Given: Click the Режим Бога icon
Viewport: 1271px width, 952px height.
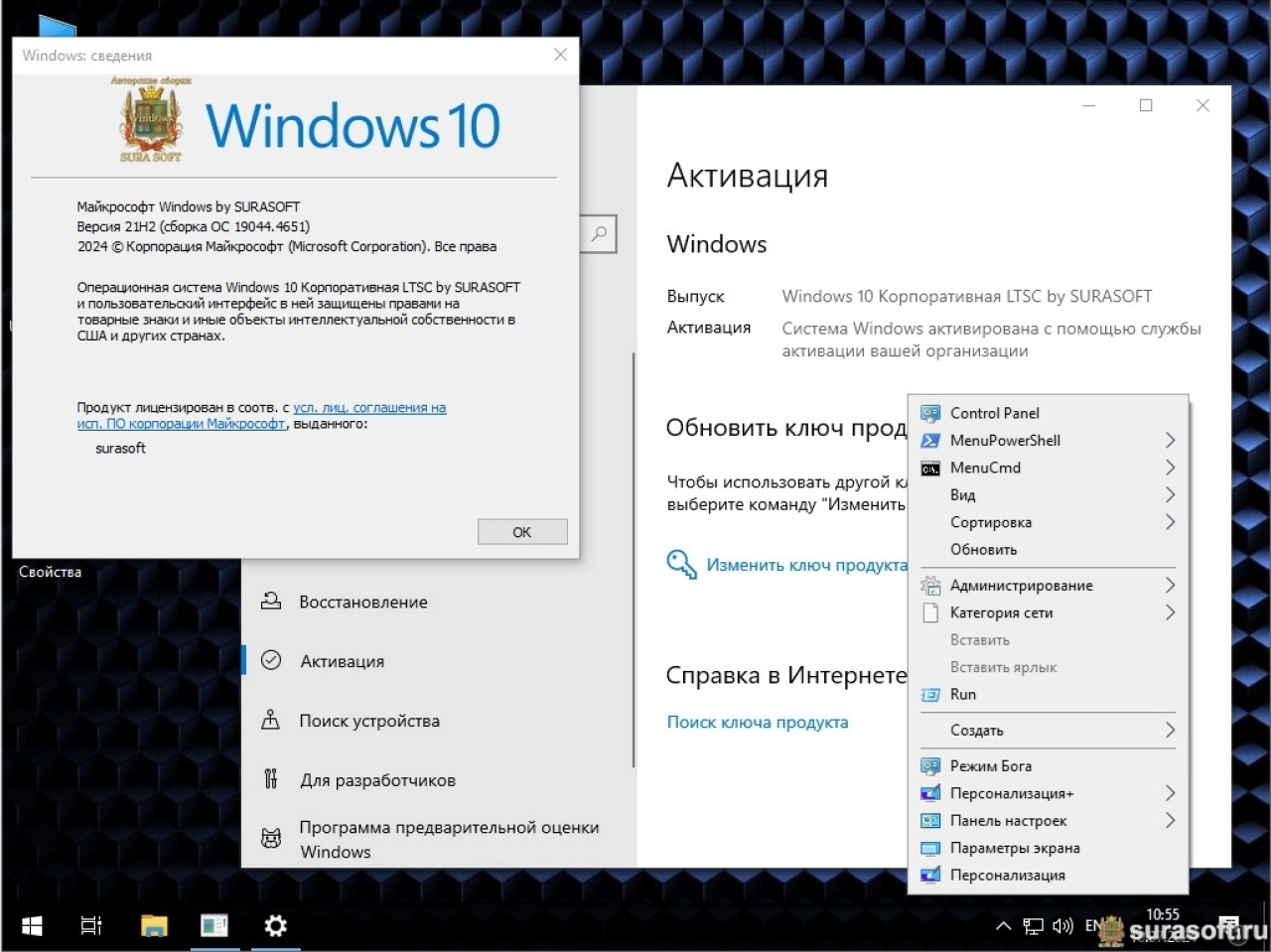Looking at the screenshot, I should [930, 766].
